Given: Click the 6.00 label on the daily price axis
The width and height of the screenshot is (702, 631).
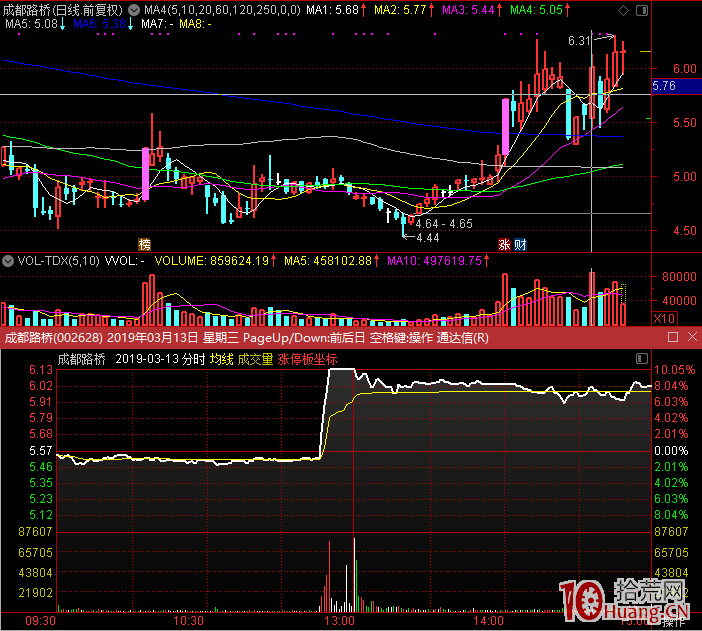Looking at the screenshot, I should (685, 69).
